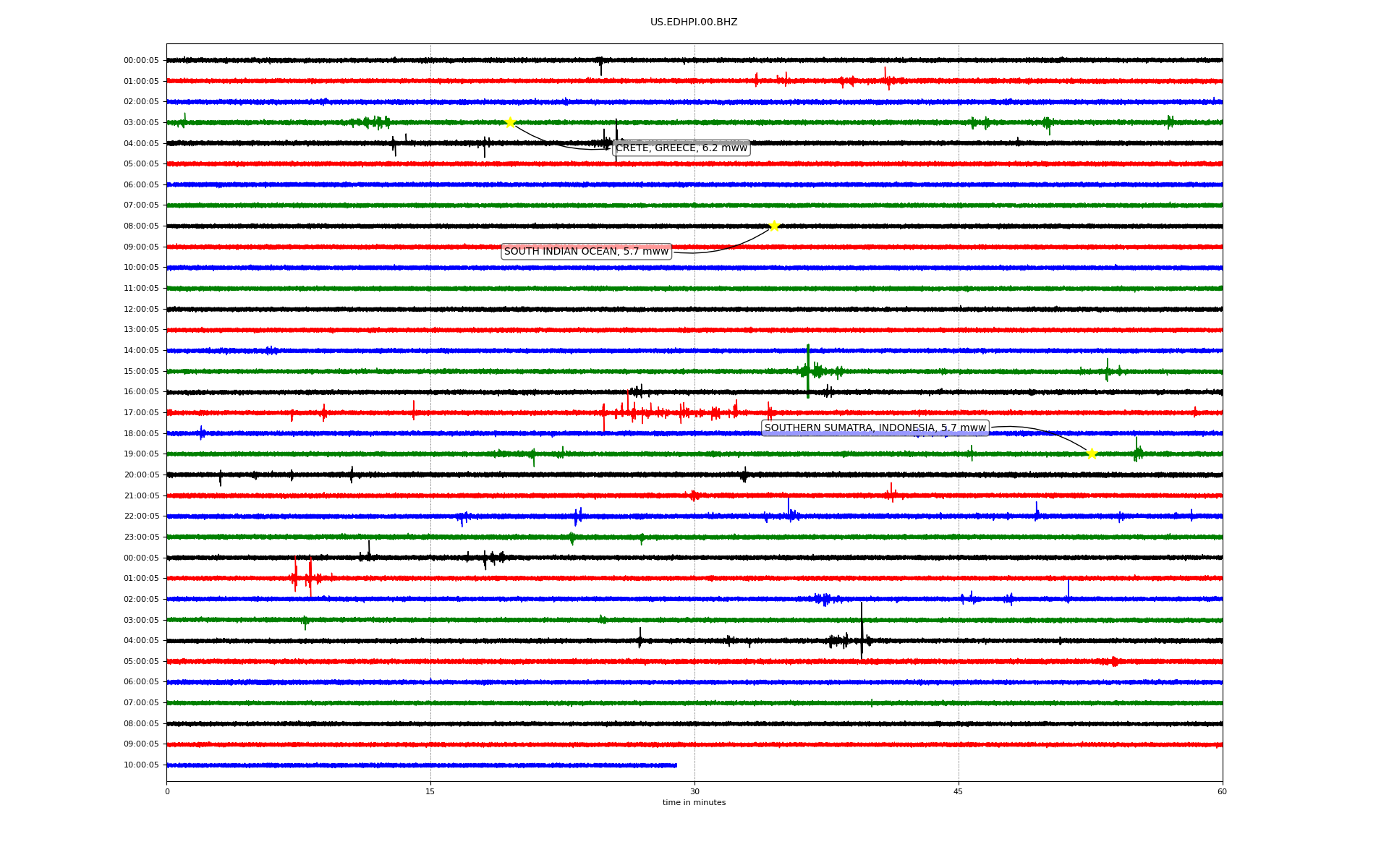Click the flat green 11:00:05 seismogram trace
The image size is (1389, 868).
(x=694, y=289)
